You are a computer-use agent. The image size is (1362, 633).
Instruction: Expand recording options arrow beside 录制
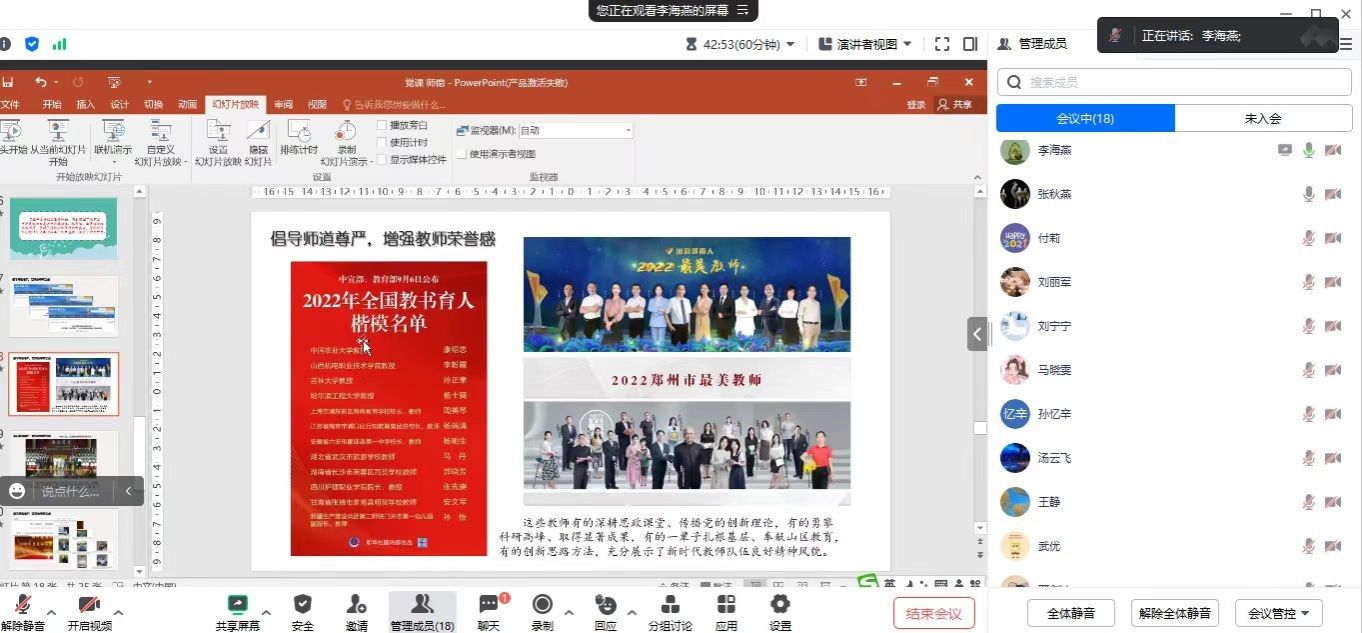pos(569,612)
